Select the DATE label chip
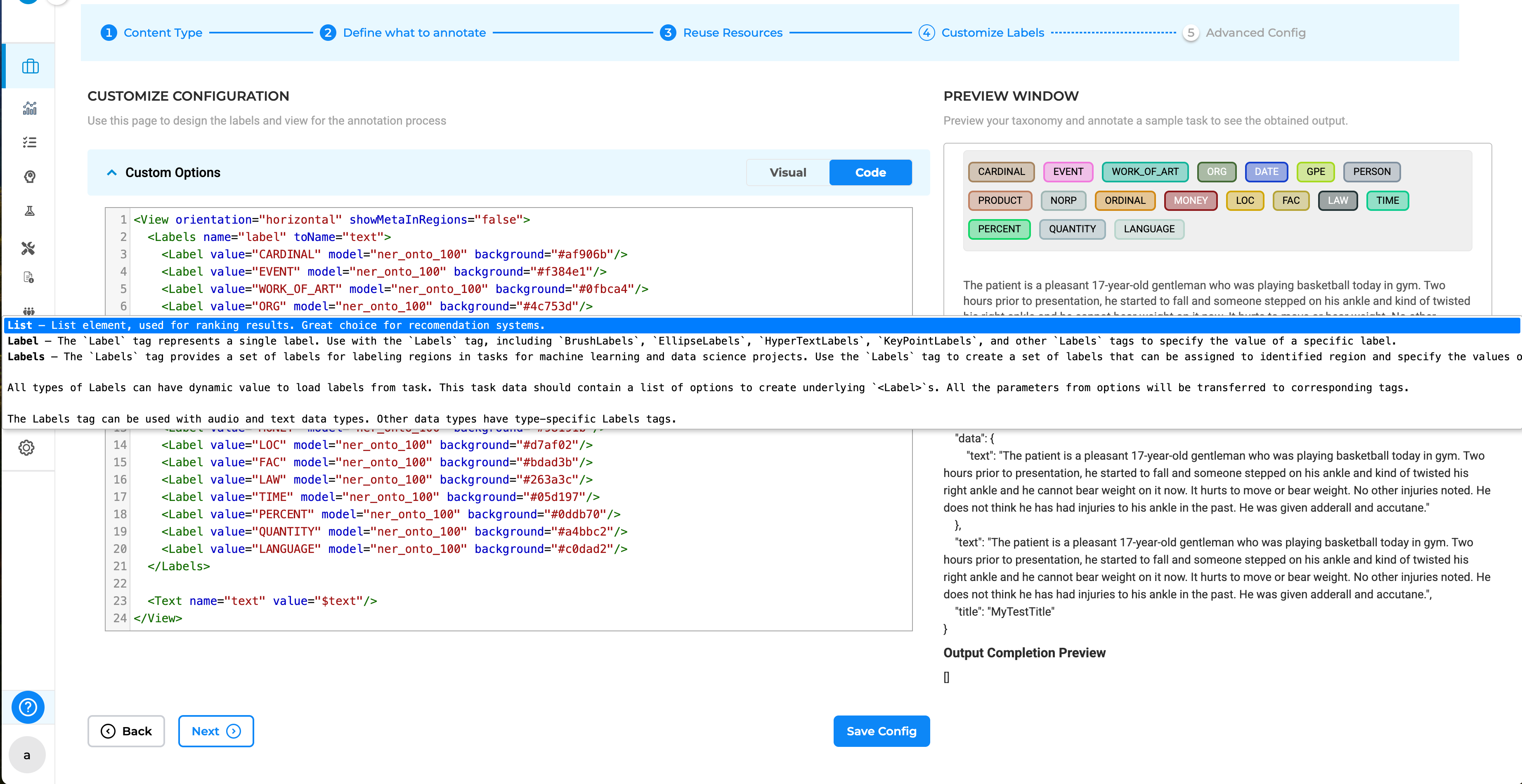This screenshot has width=1522, height=784. click(1266, 172)
